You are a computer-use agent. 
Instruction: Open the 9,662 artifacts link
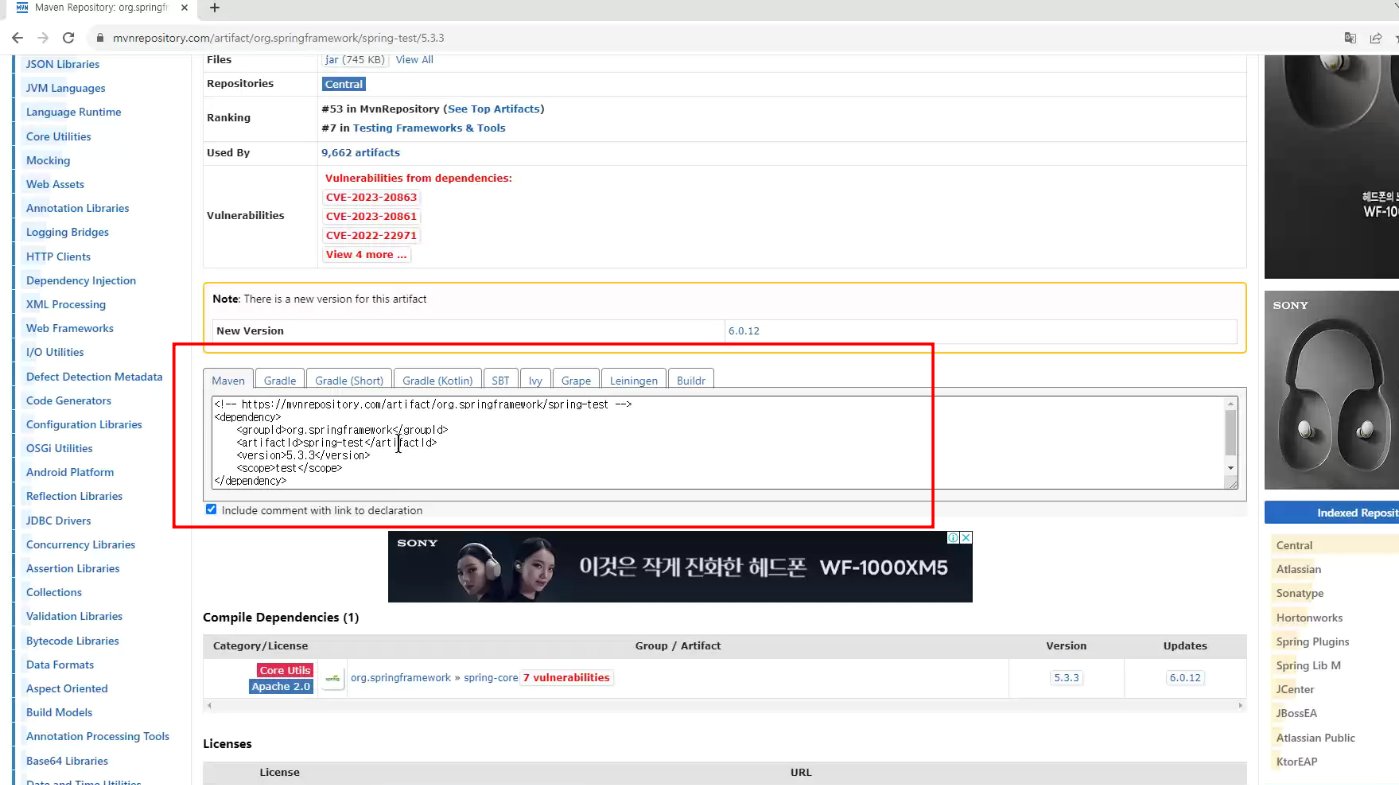pos(360,153)
